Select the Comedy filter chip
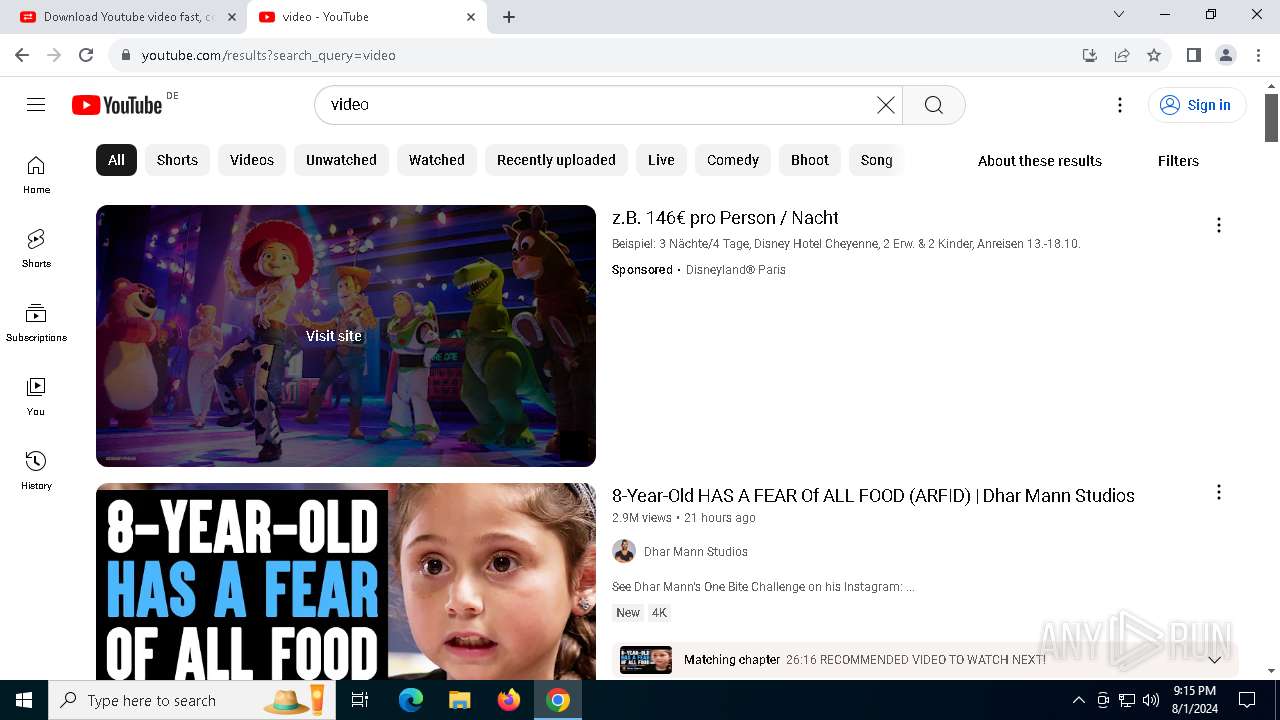Image resolution: width=1280 pixels, height=720 pixels. [733, 160]
